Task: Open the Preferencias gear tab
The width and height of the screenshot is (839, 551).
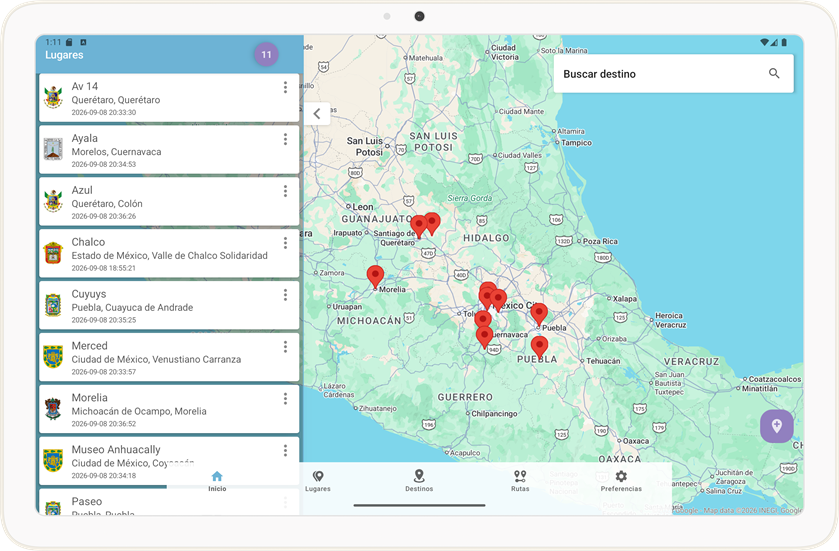Action: coord(621,480)
